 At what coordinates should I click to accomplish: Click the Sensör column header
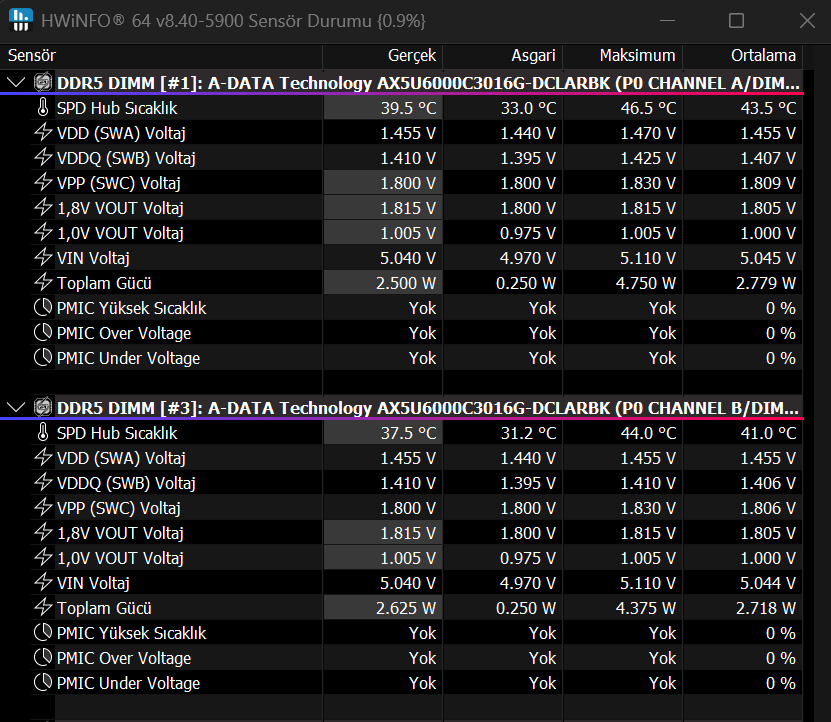point(161,56)
